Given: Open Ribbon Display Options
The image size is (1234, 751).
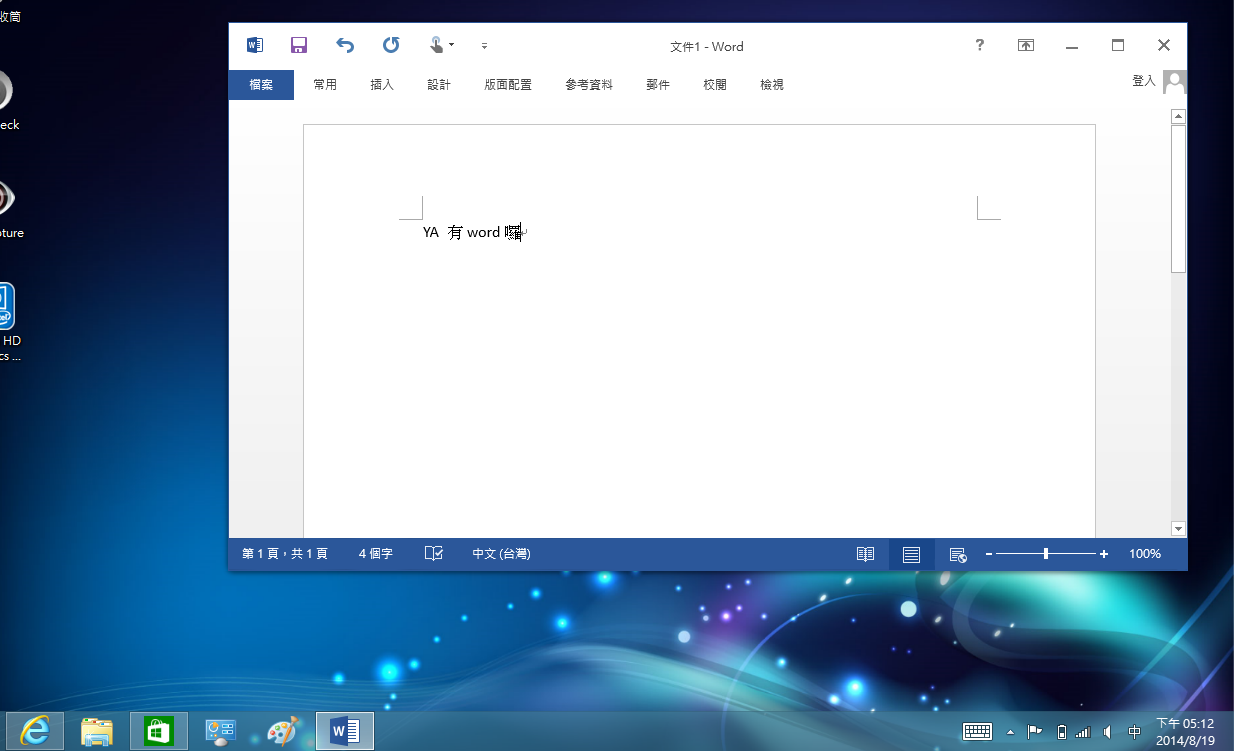Looking at the screenshot, I should (x=1026, y=45).
